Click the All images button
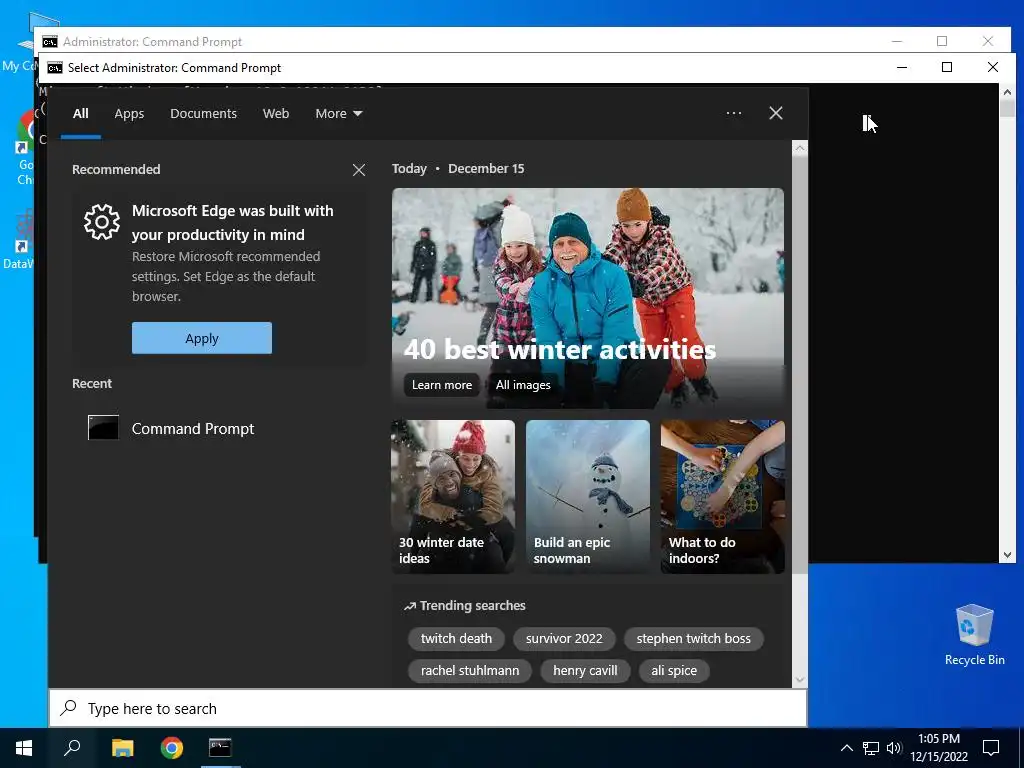Image resolution: width=1024 pixels, height=768 pixels. click(x=523, y=385)
